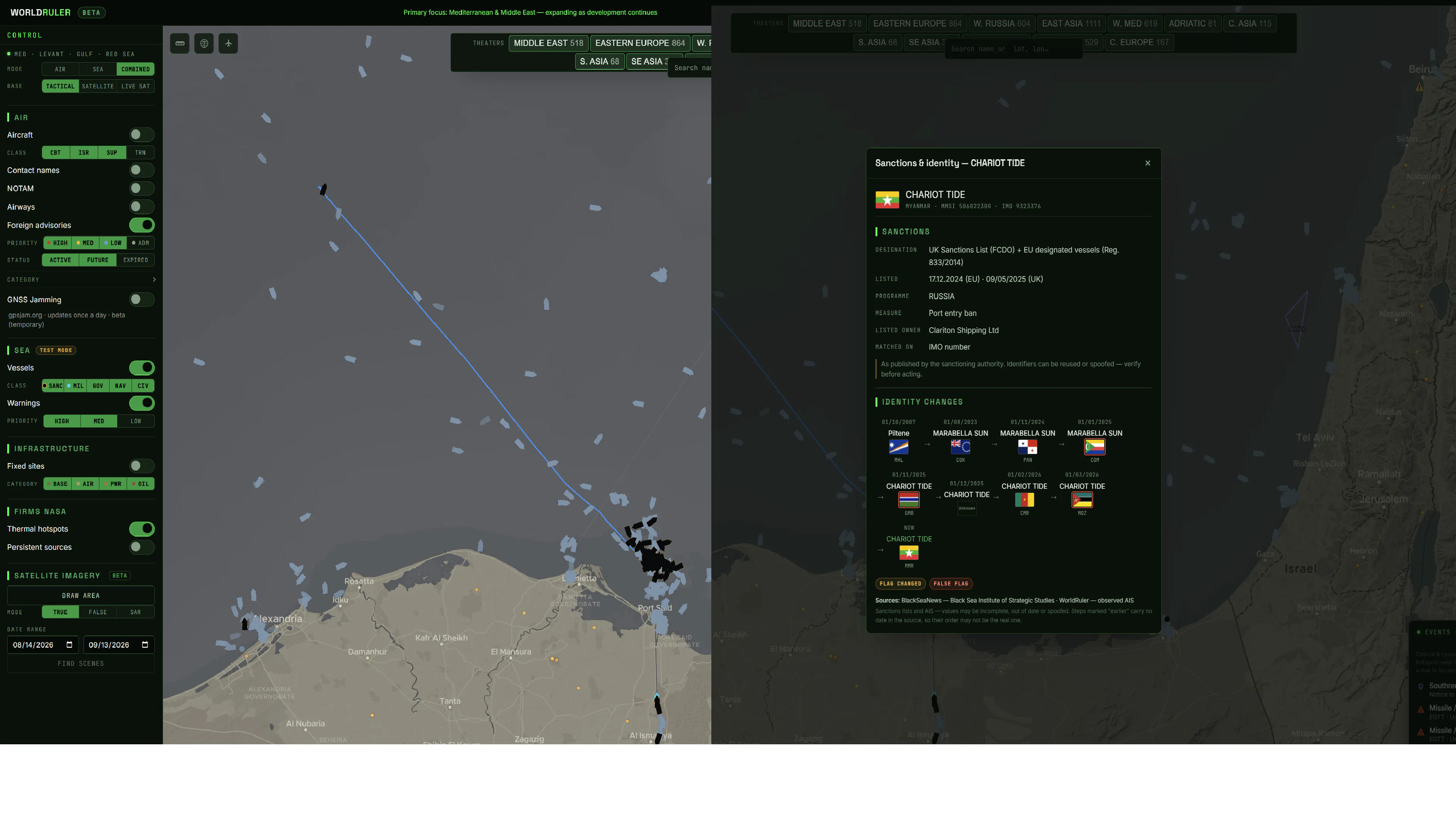Click the FLAG CHANGED tag
Screen dimensions: 1456x819
pyautogui.click(x=901, y=584)
